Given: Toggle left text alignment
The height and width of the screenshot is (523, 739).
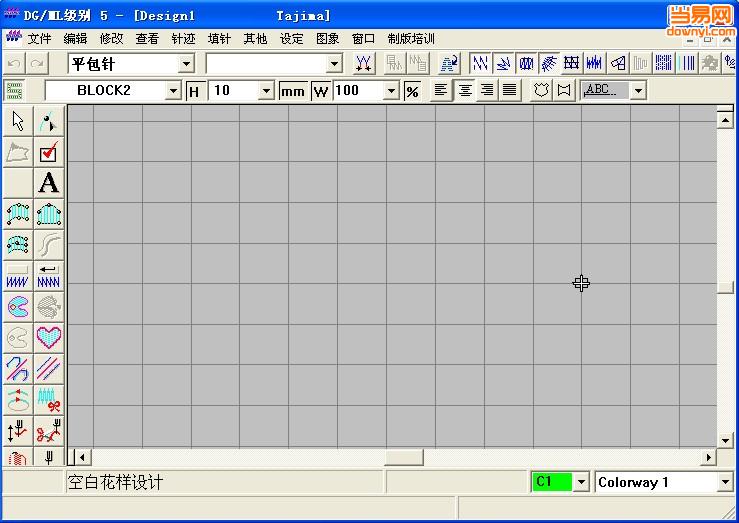Looking at the screenshot, I should pos(441,90).
